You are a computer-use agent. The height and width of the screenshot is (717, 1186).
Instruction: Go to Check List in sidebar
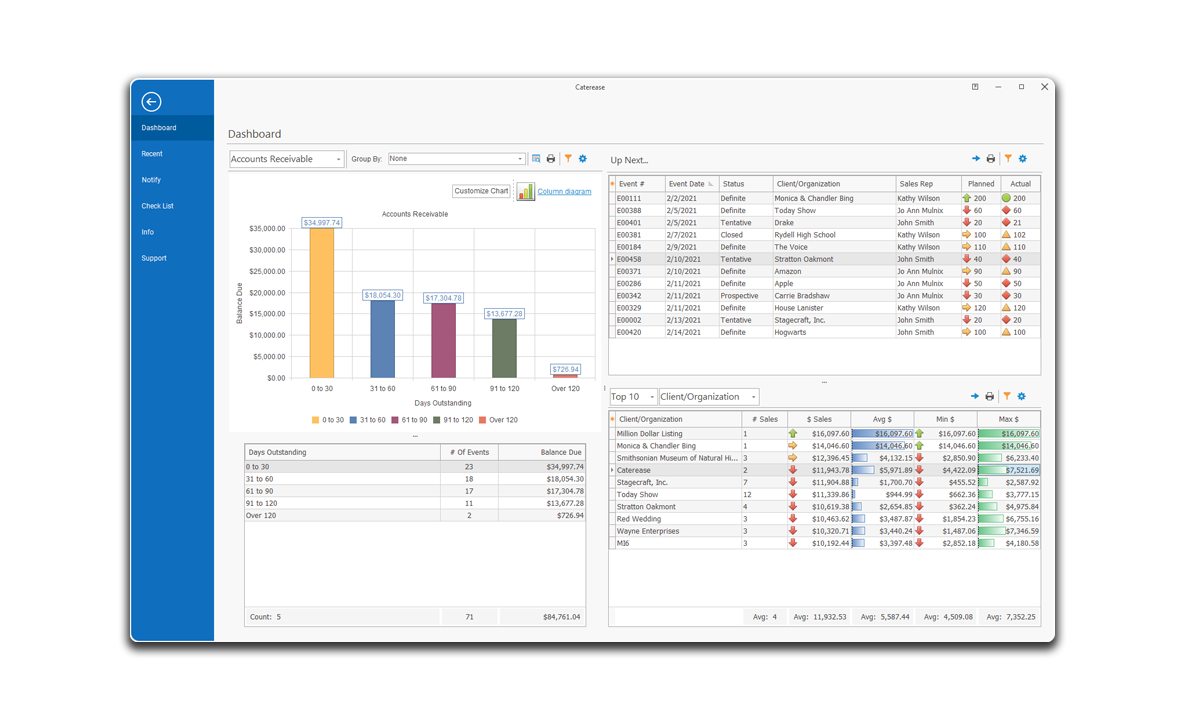157,206
